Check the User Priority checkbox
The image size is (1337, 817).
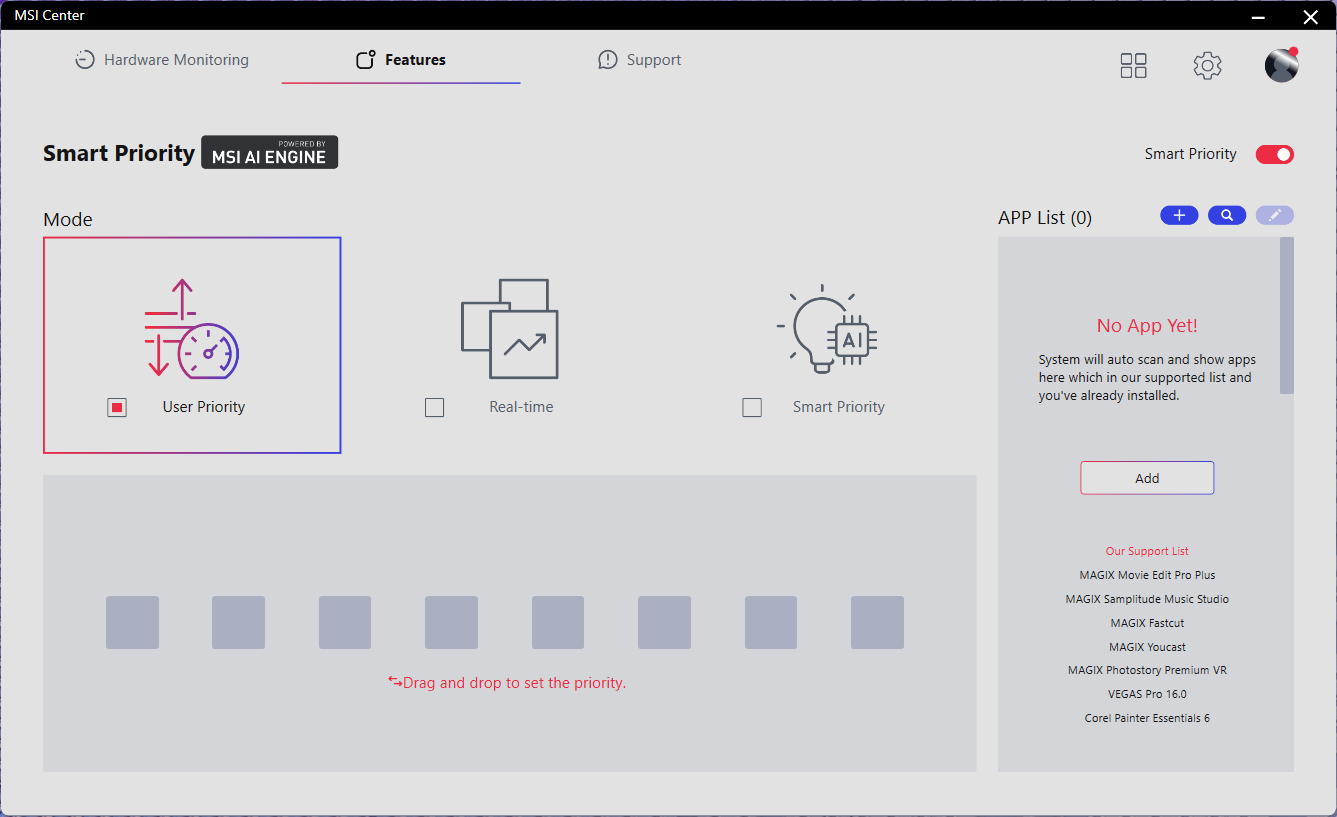click(117, 408)
